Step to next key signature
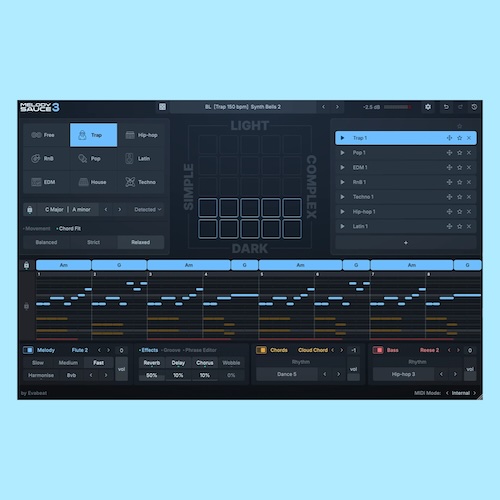 click(x=120, y=209)
